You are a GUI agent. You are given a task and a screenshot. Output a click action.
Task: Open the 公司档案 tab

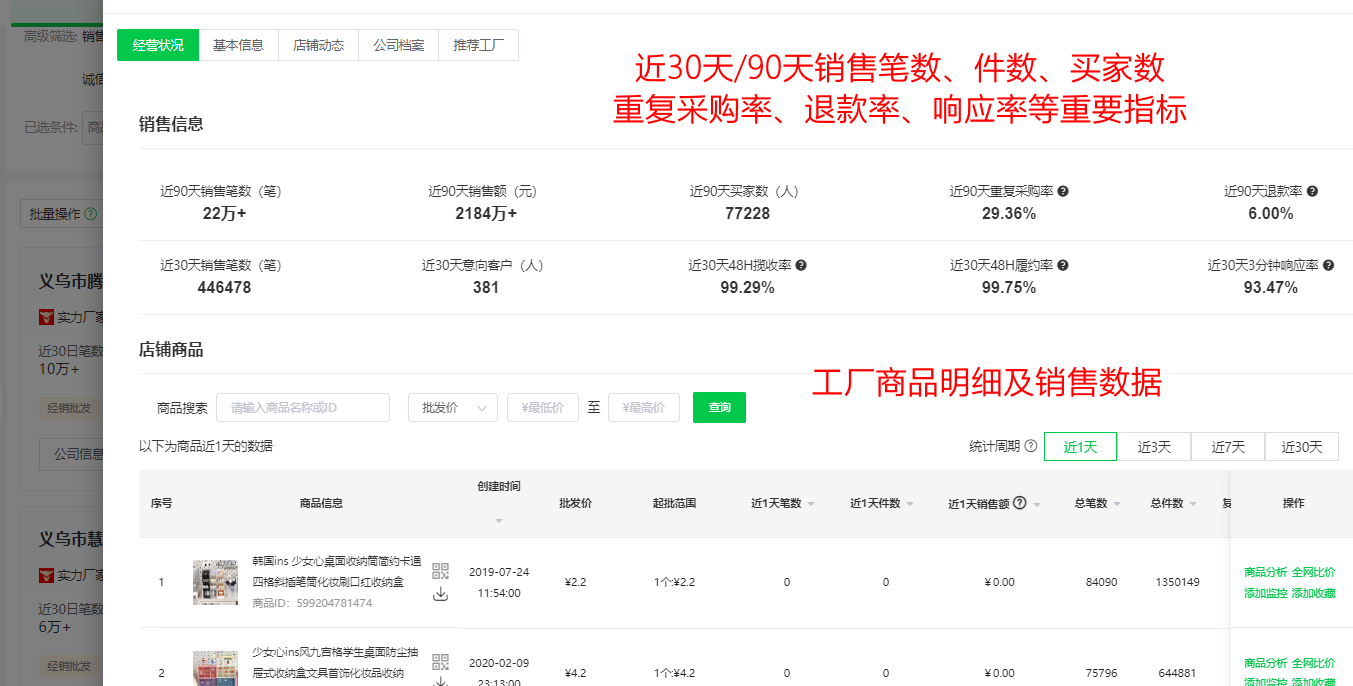(400, 45)
